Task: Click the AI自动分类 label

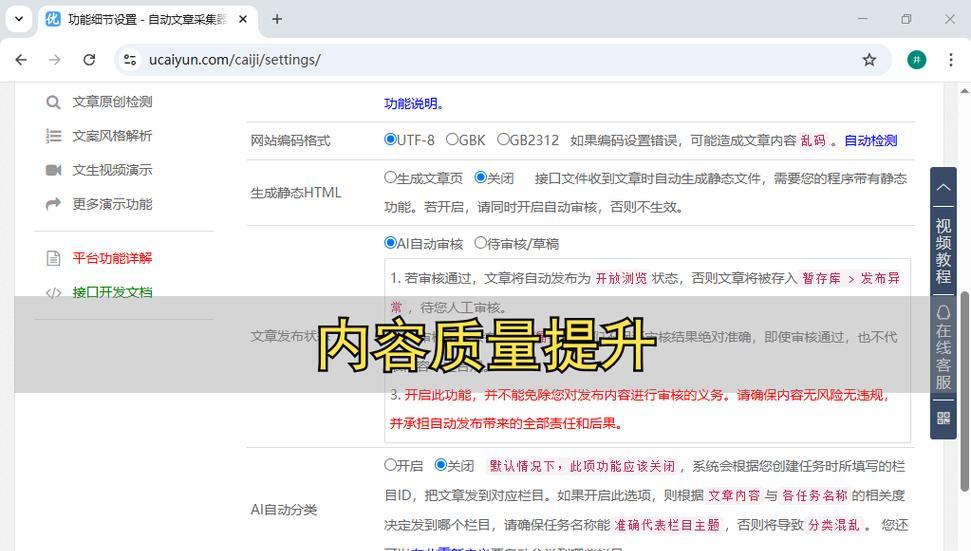Action: click(x=284, y=510)
